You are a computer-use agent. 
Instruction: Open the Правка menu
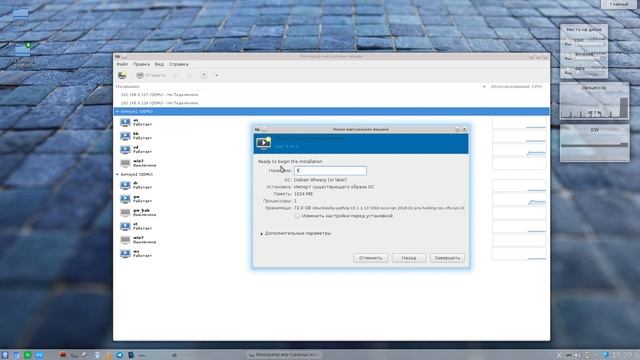(141, 64)
